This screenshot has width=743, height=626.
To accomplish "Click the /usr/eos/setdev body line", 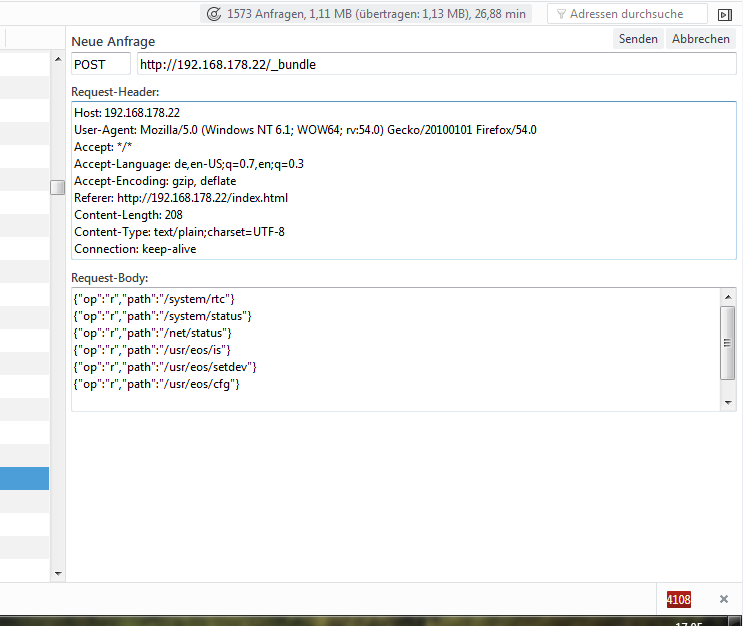I will click(x=165, y=367).
